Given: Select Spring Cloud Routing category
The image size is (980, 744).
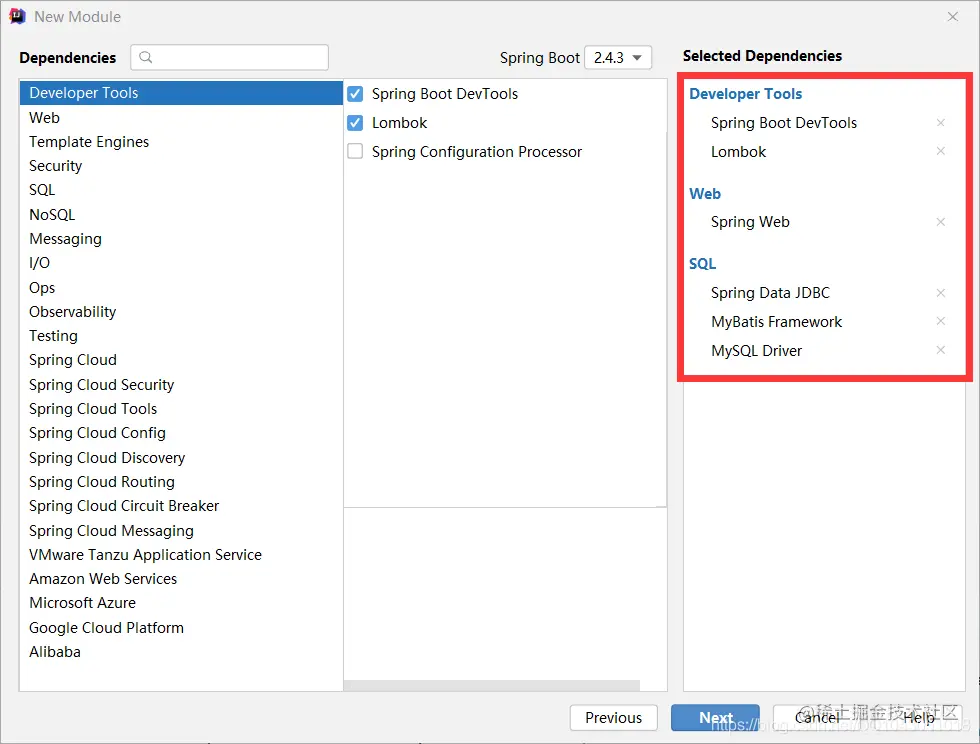Looking at the screenshot, I should click(181, 481).
